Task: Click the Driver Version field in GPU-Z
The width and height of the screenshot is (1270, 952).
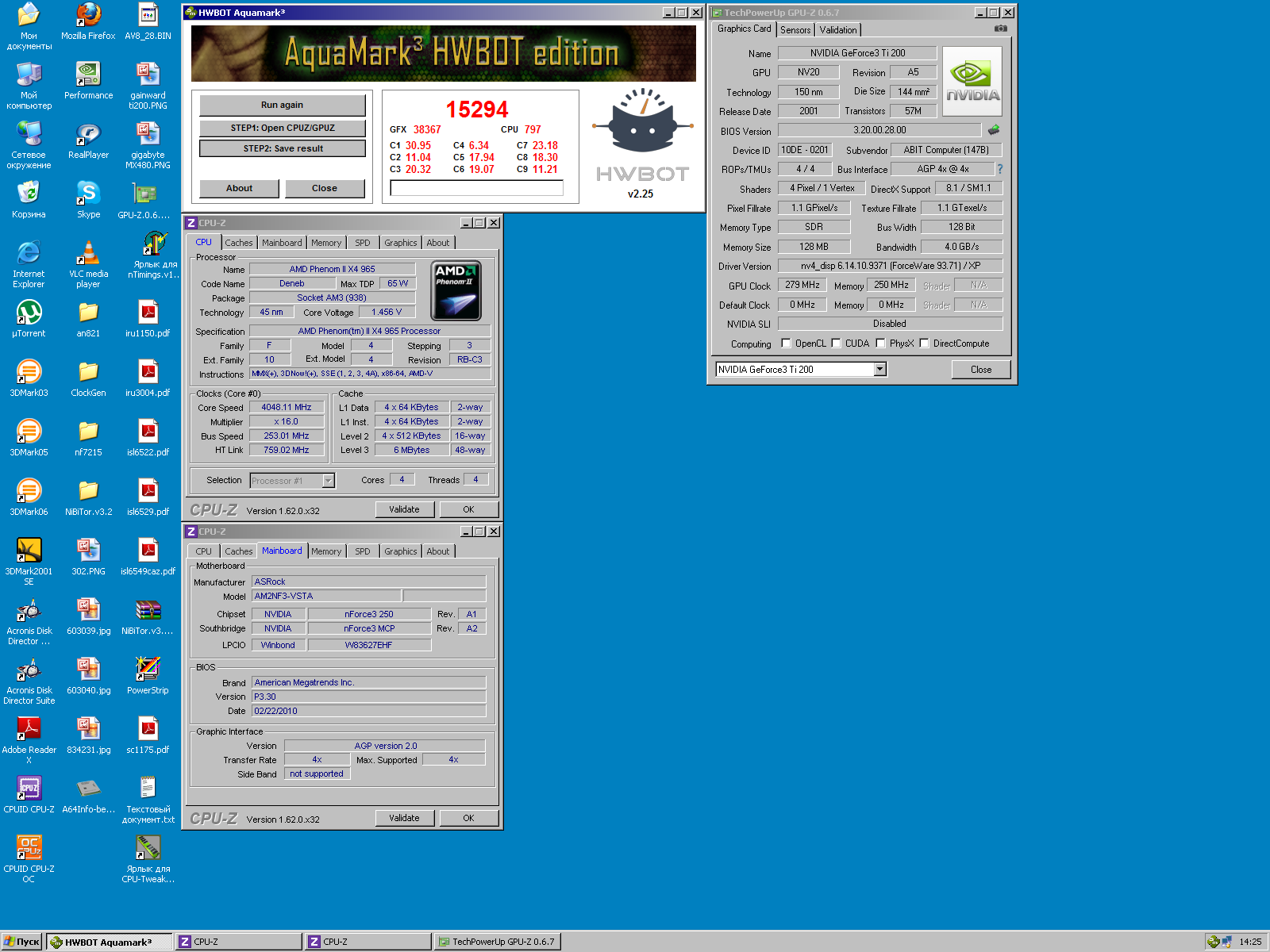Action: pos(890,266)
